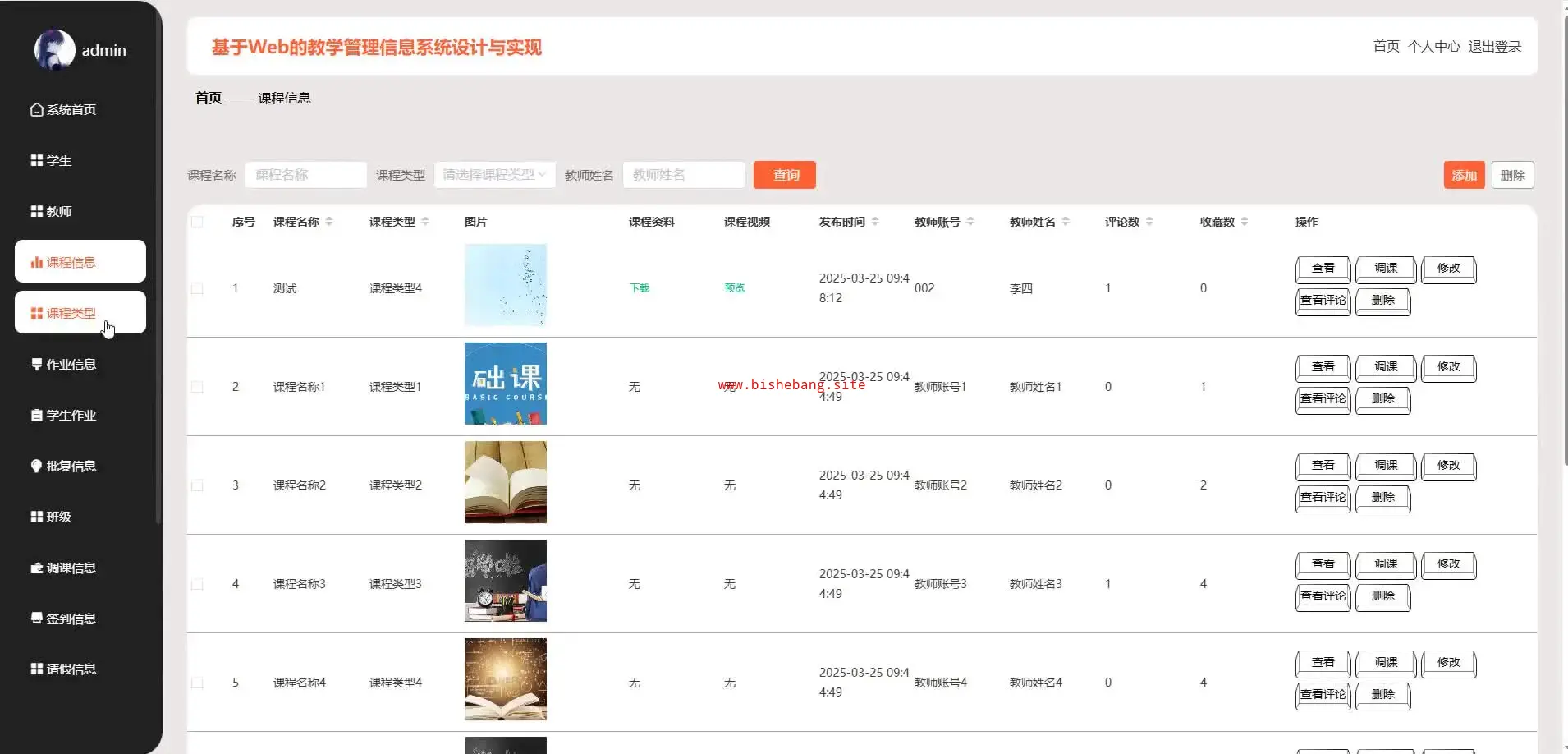
Task: Click the home icon beside 系统首页
Action: pos(36,109)
